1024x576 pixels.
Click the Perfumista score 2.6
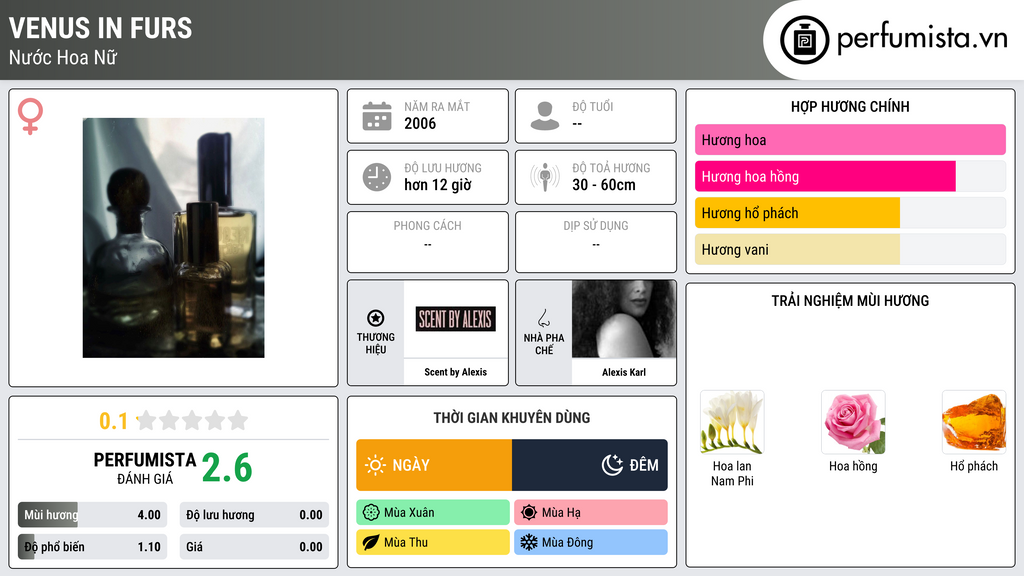point(227,468)
